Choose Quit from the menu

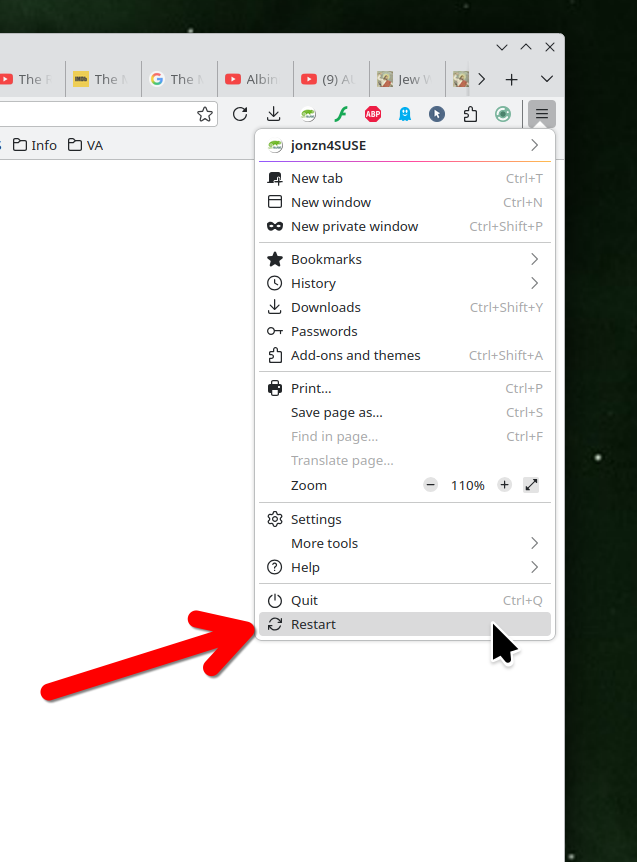(x=405, y=601)
